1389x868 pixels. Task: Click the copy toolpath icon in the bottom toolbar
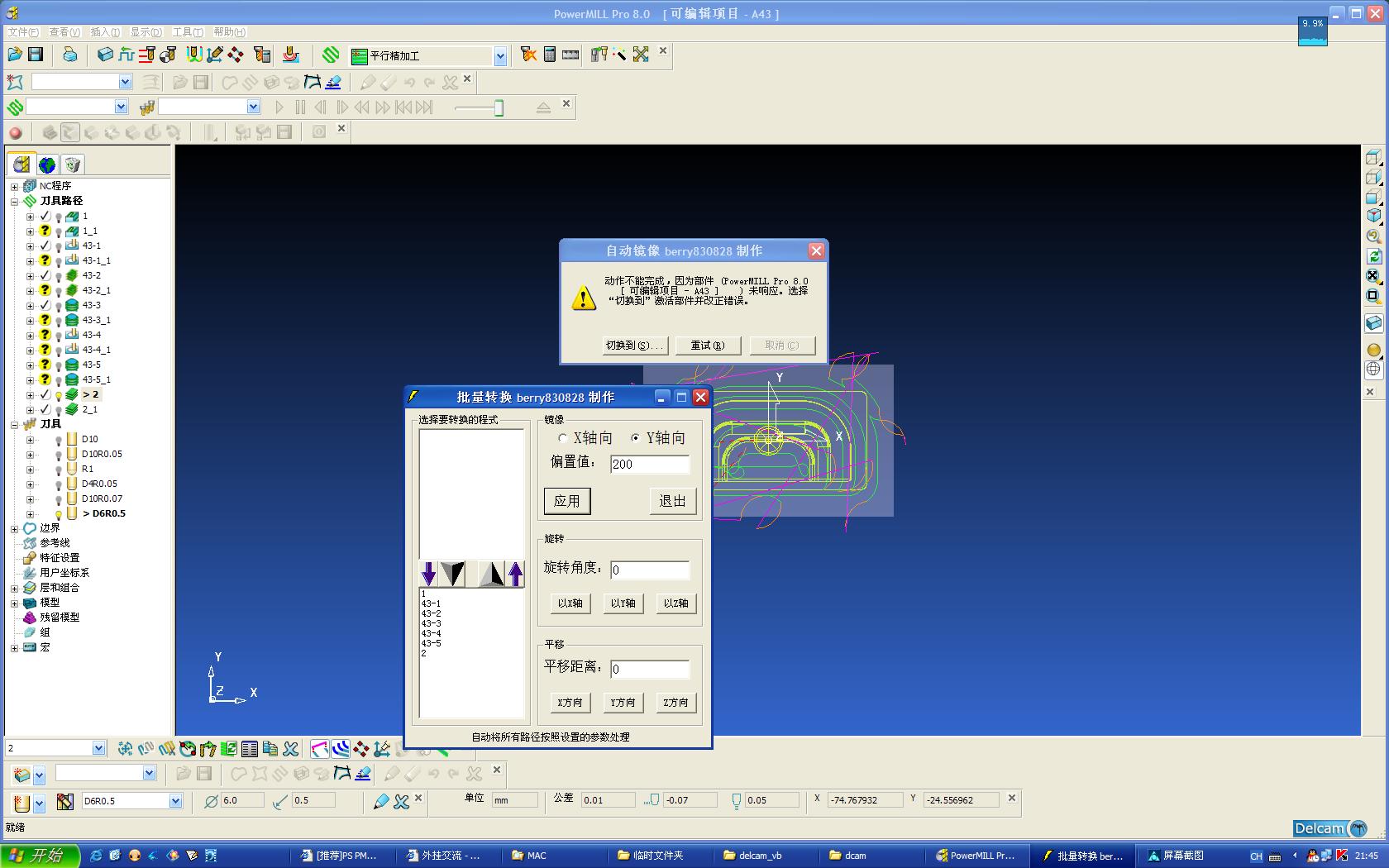click(270, 749)
